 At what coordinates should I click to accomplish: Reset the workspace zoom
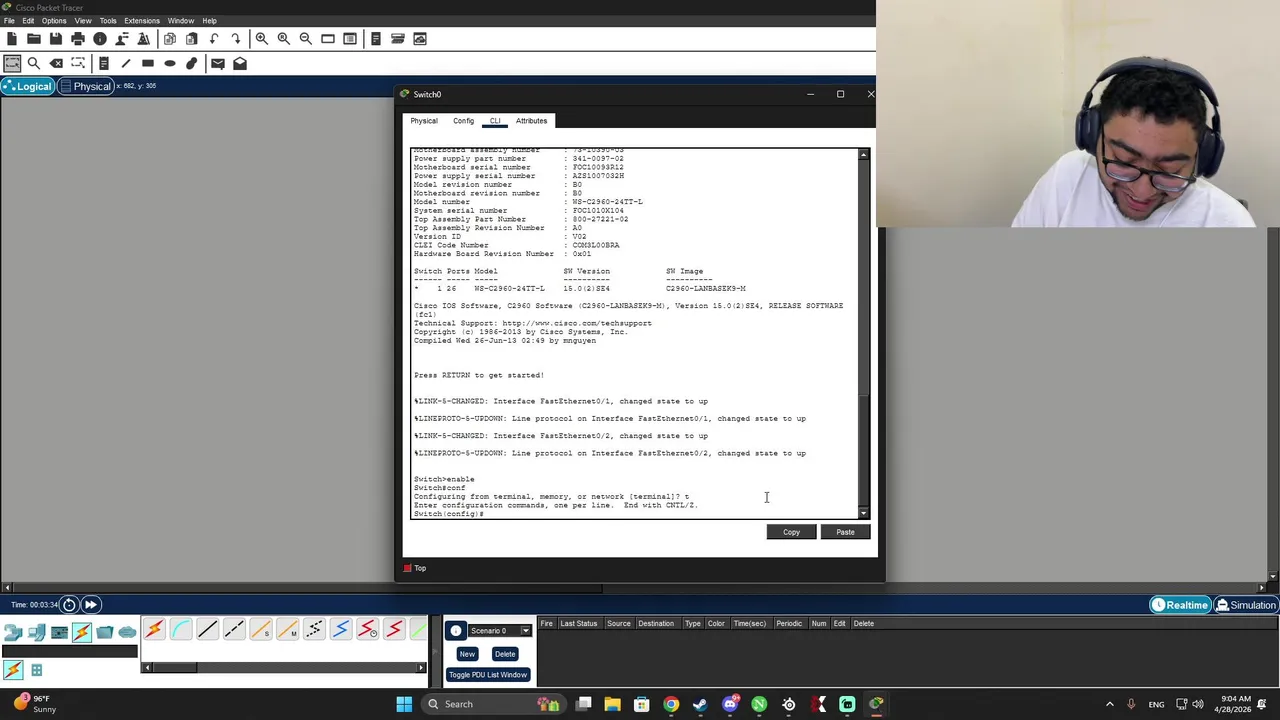[283, 39]
